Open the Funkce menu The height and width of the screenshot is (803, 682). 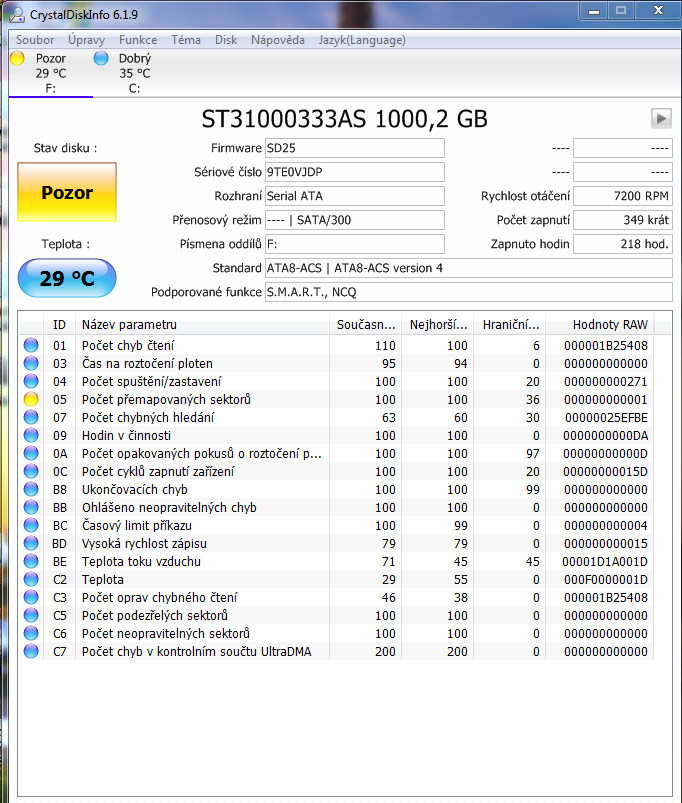[x=138, y=40]
